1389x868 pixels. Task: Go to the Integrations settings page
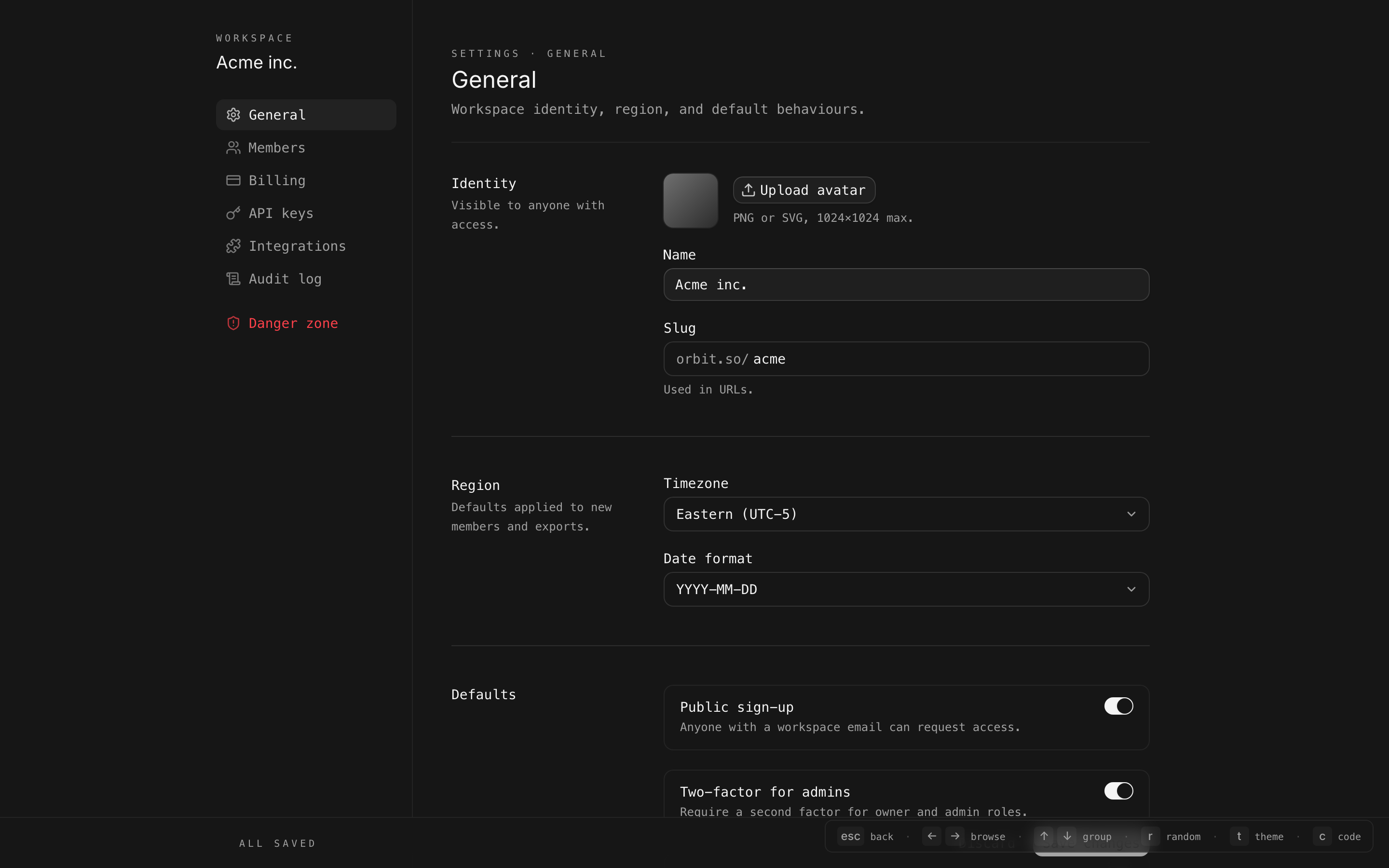coord(297,246)
